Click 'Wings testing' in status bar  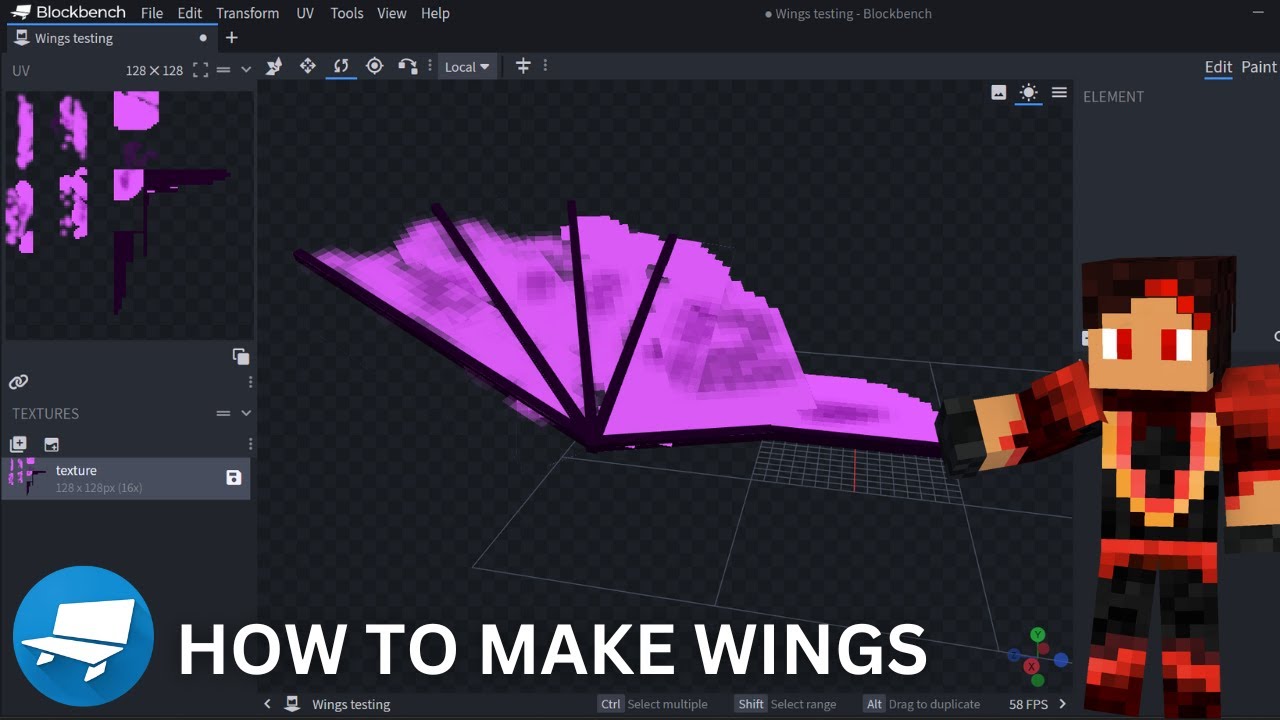351,704
